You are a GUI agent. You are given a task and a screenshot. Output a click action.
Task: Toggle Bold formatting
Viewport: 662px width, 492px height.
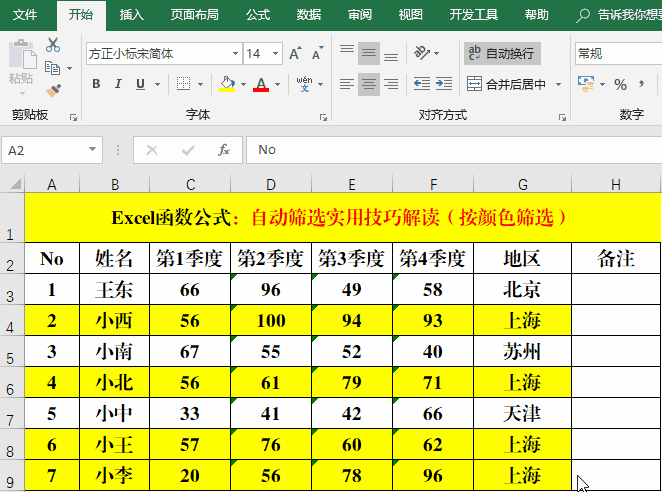click(x=97, y=84)
